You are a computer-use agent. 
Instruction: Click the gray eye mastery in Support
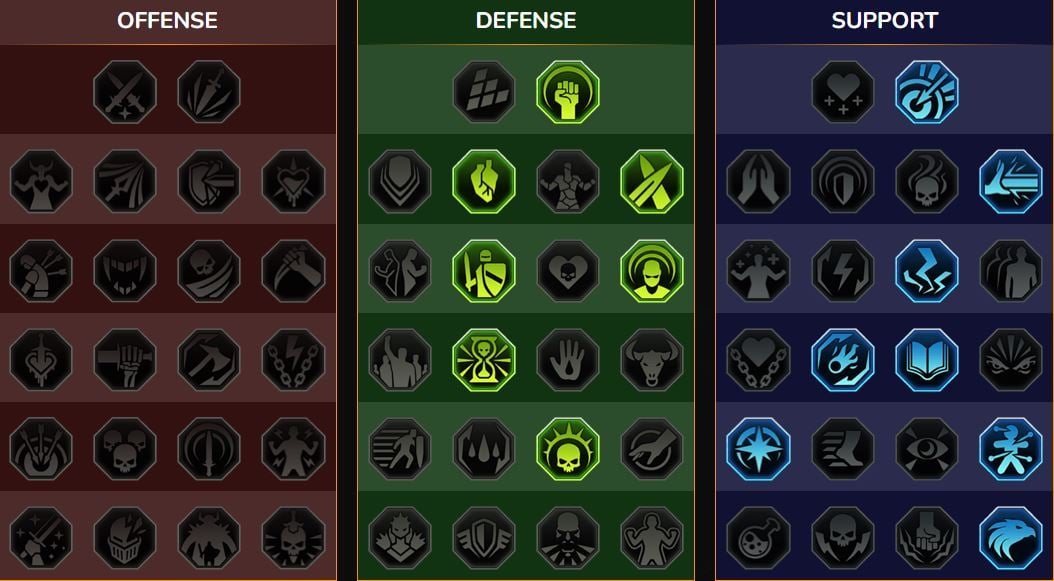927,449
